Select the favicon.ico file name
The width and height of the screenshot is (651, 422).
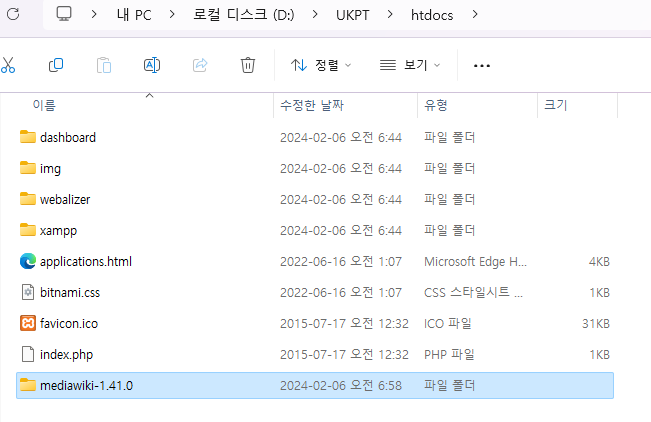tap(69, 324)
